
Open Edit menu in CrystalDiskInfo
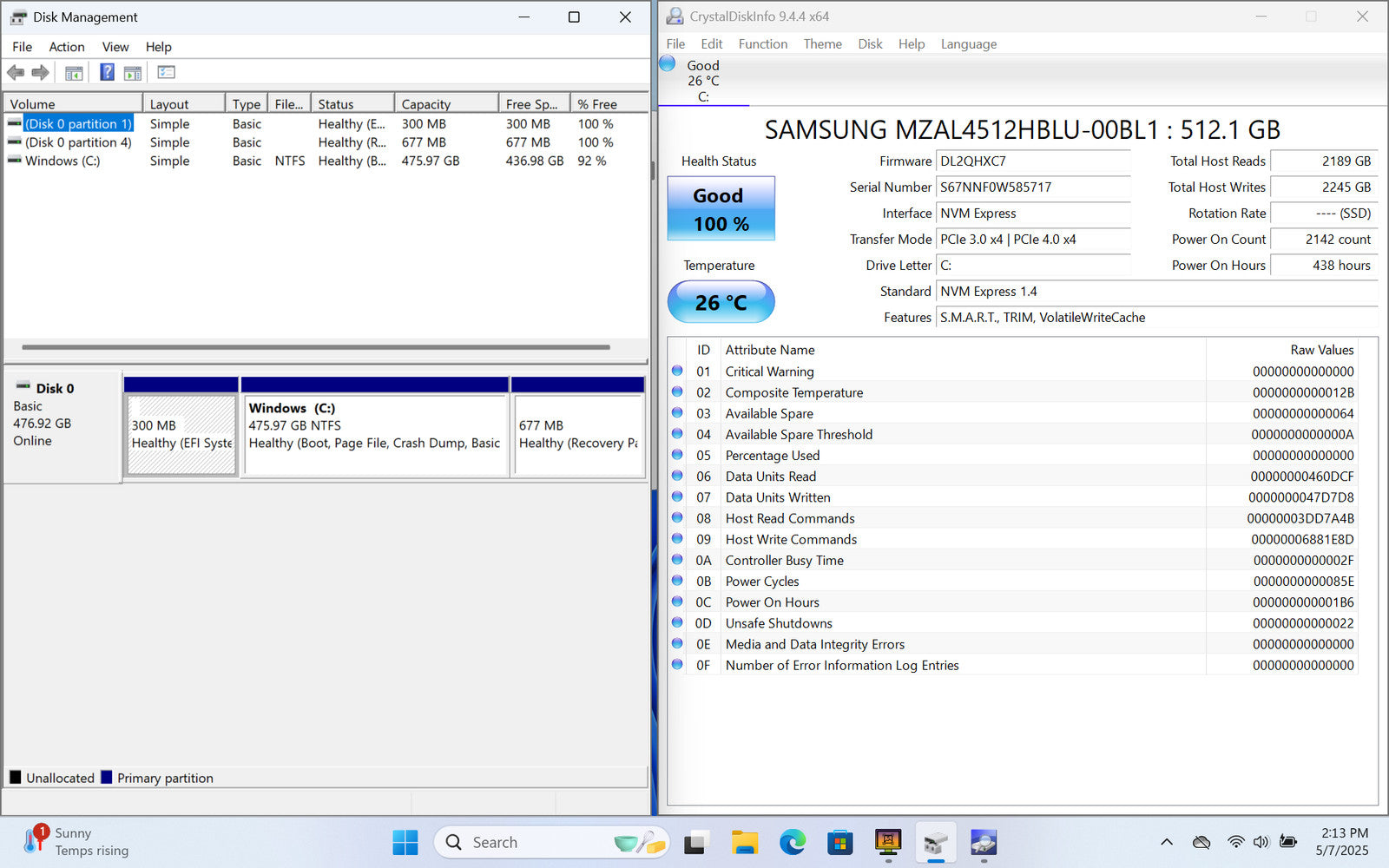coord(712,43)
